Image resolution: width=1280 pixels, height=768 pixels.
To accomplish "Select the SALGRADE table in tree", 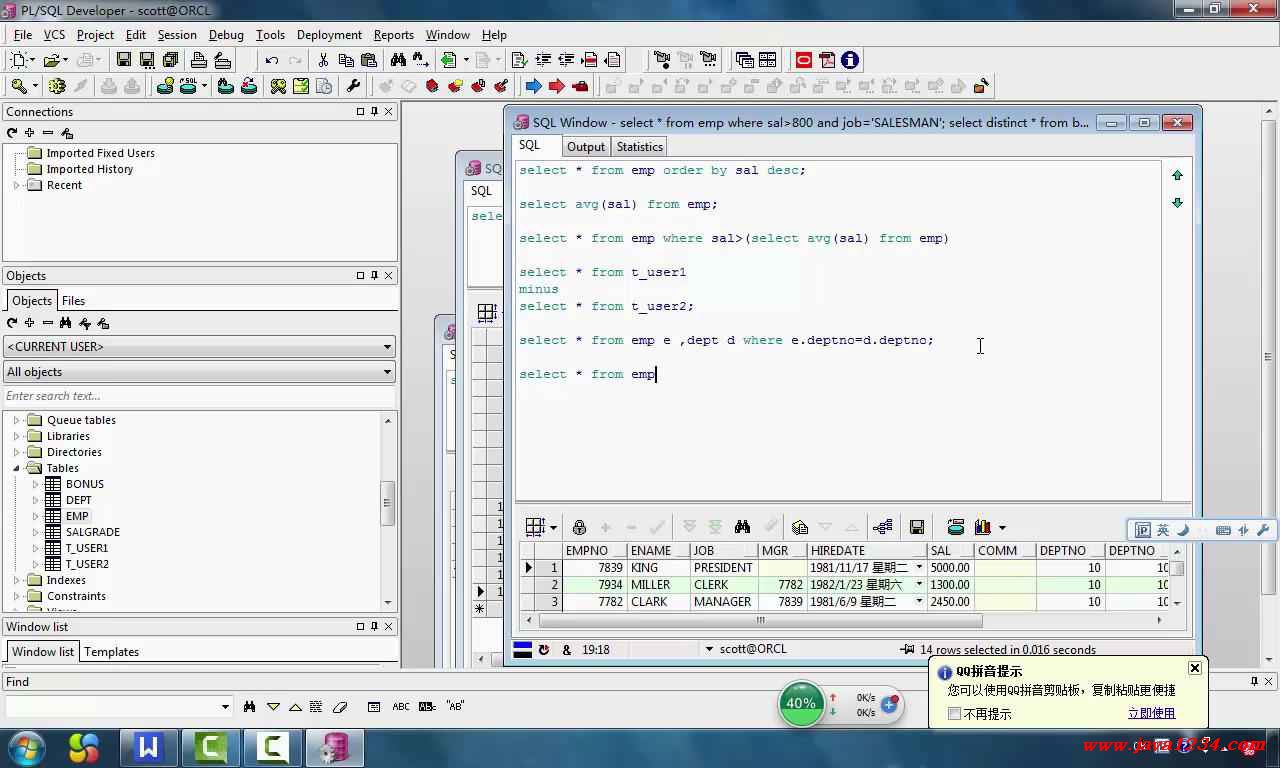I will point(93,532).
